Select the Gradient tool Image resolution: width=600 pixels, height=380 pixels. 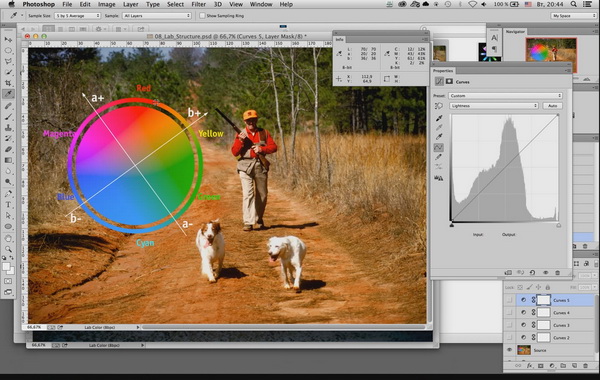click(8, 160)
